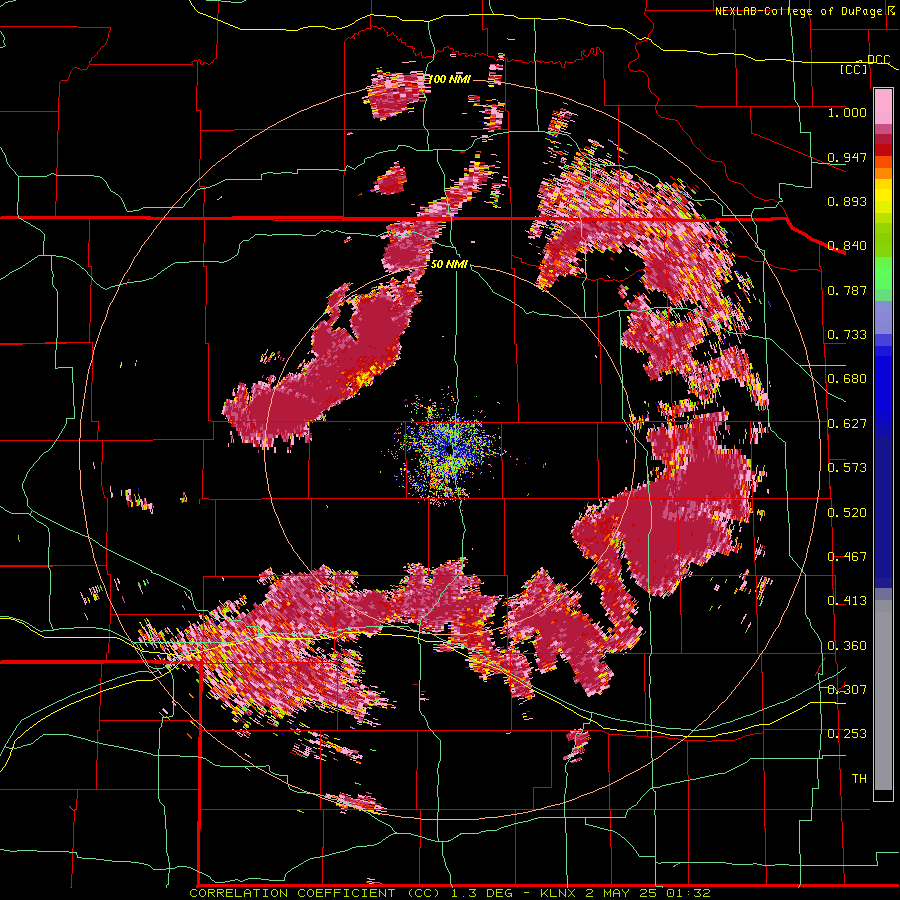
Task: Click the [CC] label above the color scale
Action: pyautogui.click(x=854, y=70)
